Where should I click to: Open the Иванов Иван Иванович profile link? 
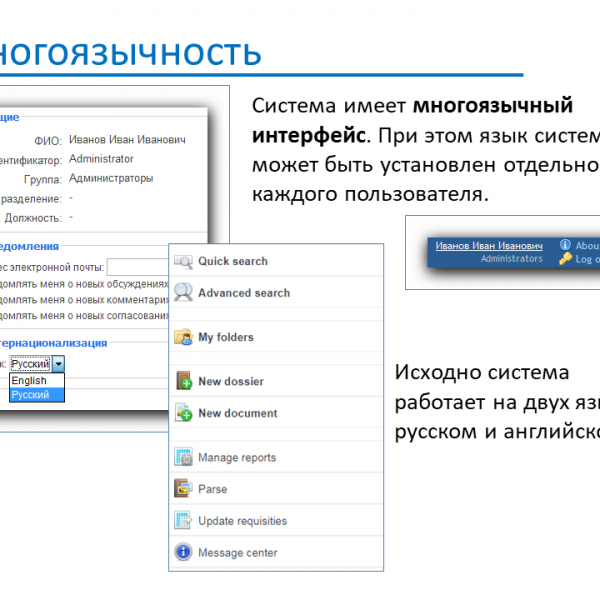pos(489,245)
